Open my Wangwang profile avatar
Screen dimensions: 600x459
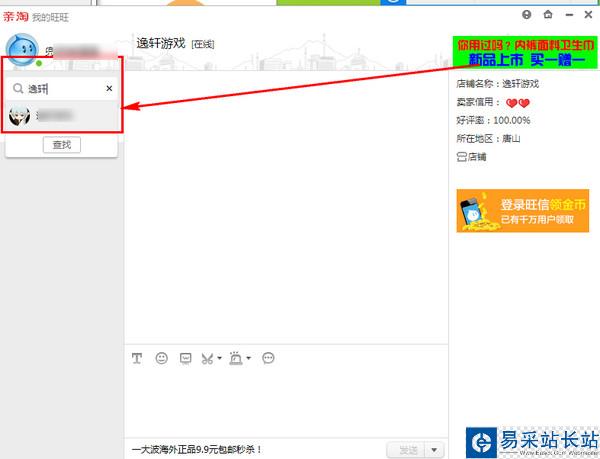point(22,50)
